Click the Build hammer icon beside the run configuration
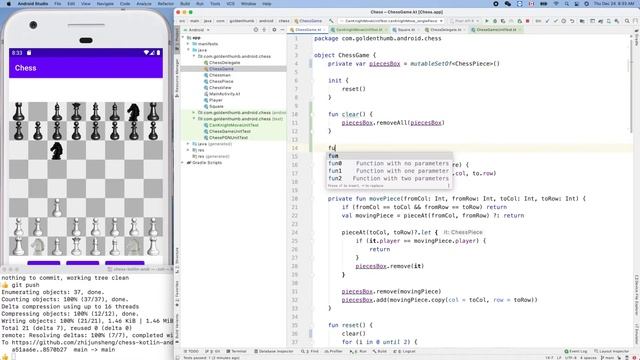This screenshot has height=360, width=640. [x=331, y=21]
